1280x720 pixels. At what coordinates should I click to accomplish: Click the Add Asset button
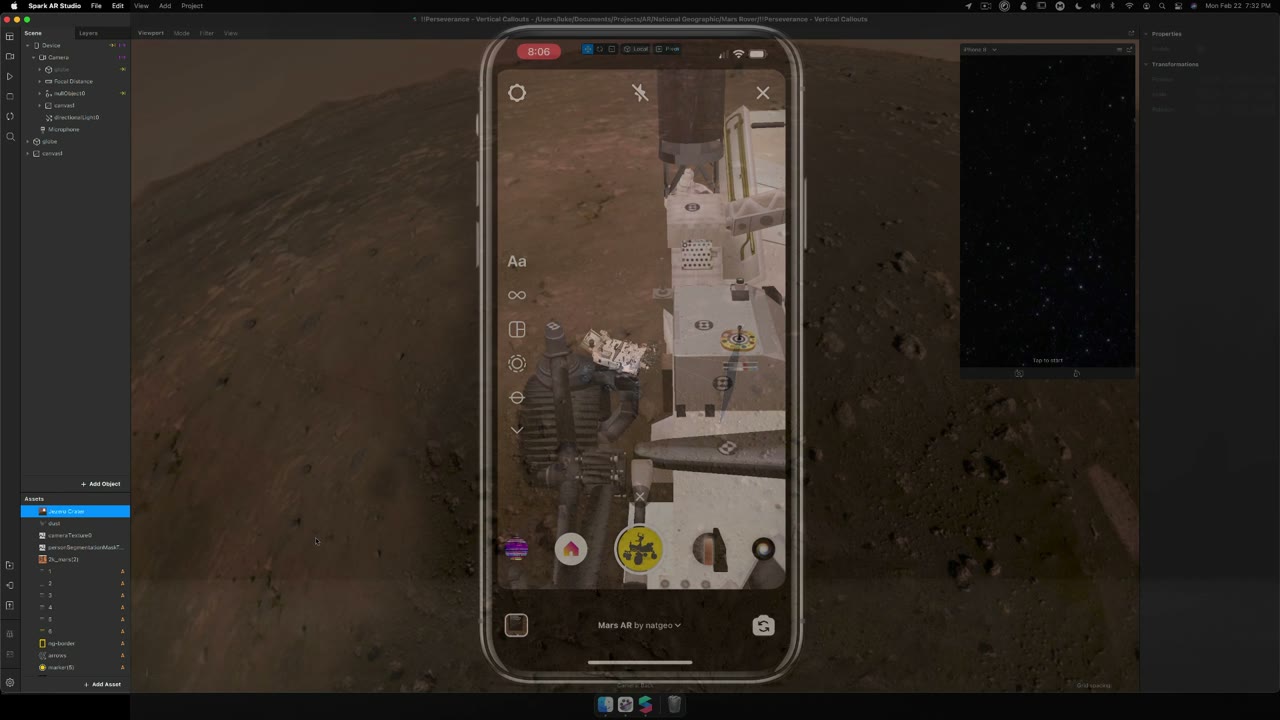tap(102, 684)
